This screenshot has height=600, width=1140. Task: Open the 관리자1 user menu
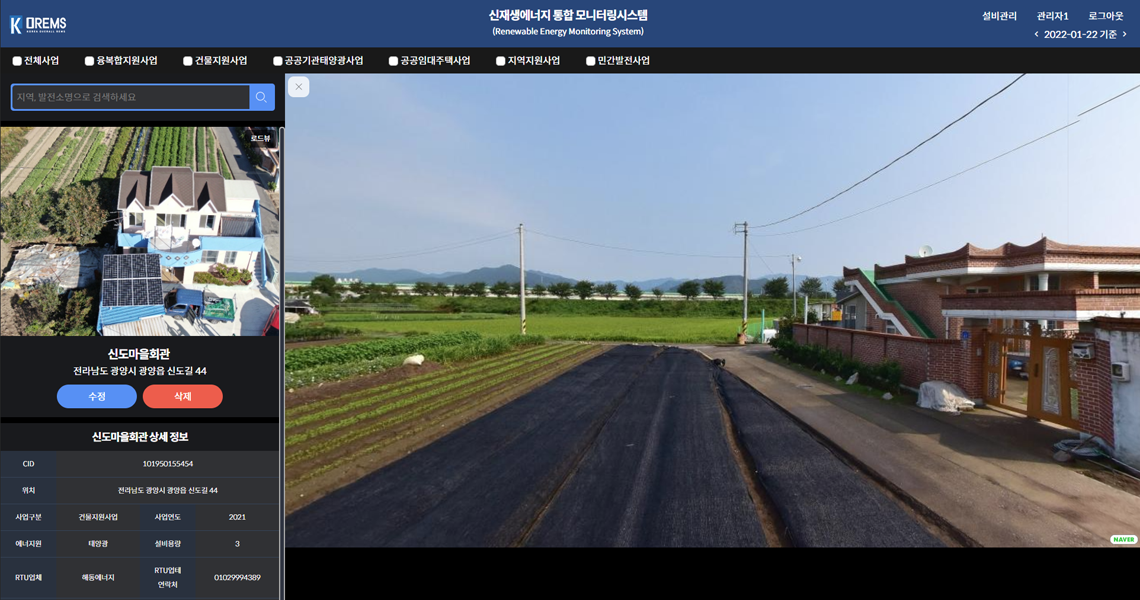coord(1052,16)
